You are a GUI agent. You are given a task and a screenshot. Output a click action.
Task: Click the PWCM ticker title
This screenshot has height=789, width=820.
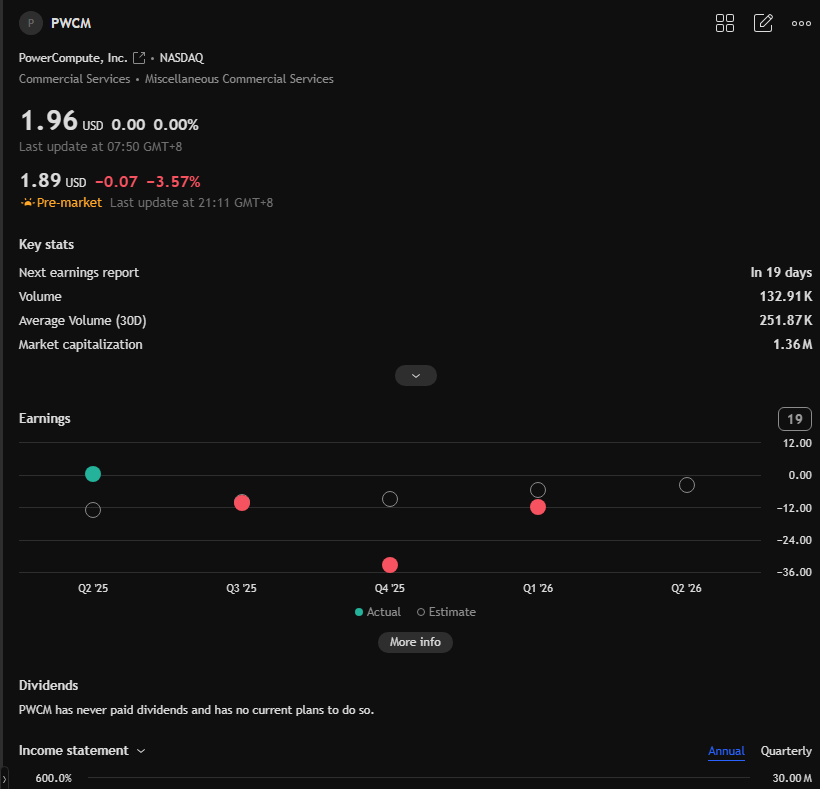click(71, 23)
